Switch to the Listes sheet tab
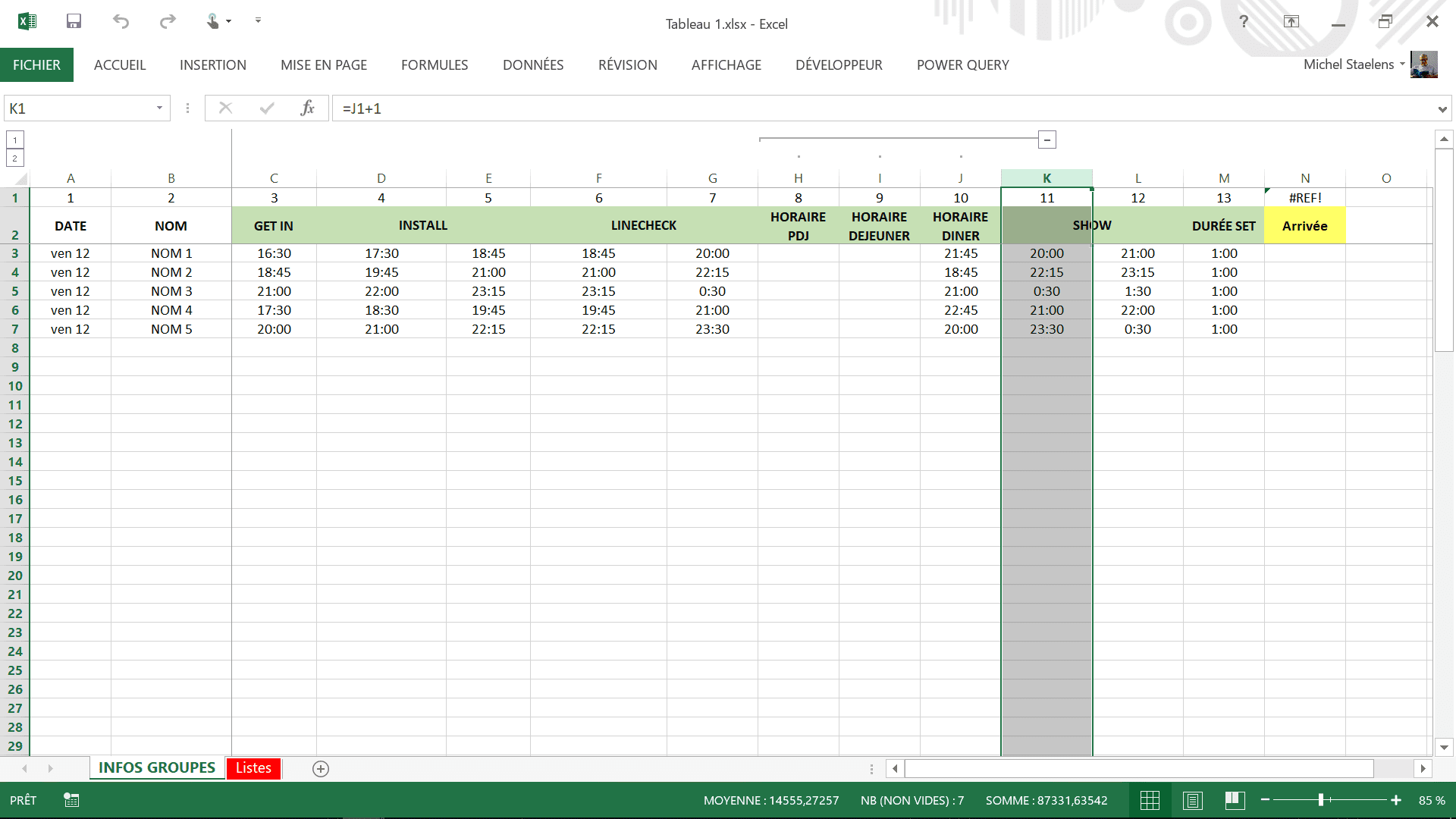The image size is (1456, 819). click(x=253, y=768)
